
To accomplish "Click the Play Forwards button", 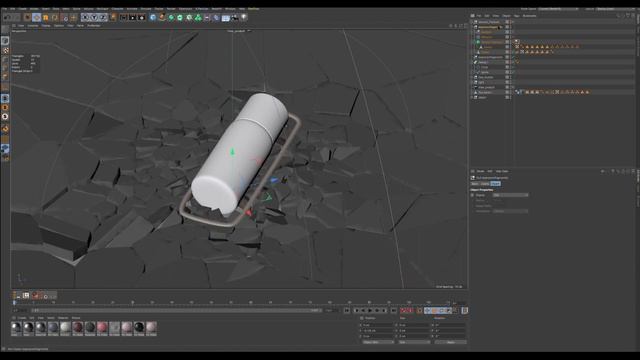I will 370,311.
